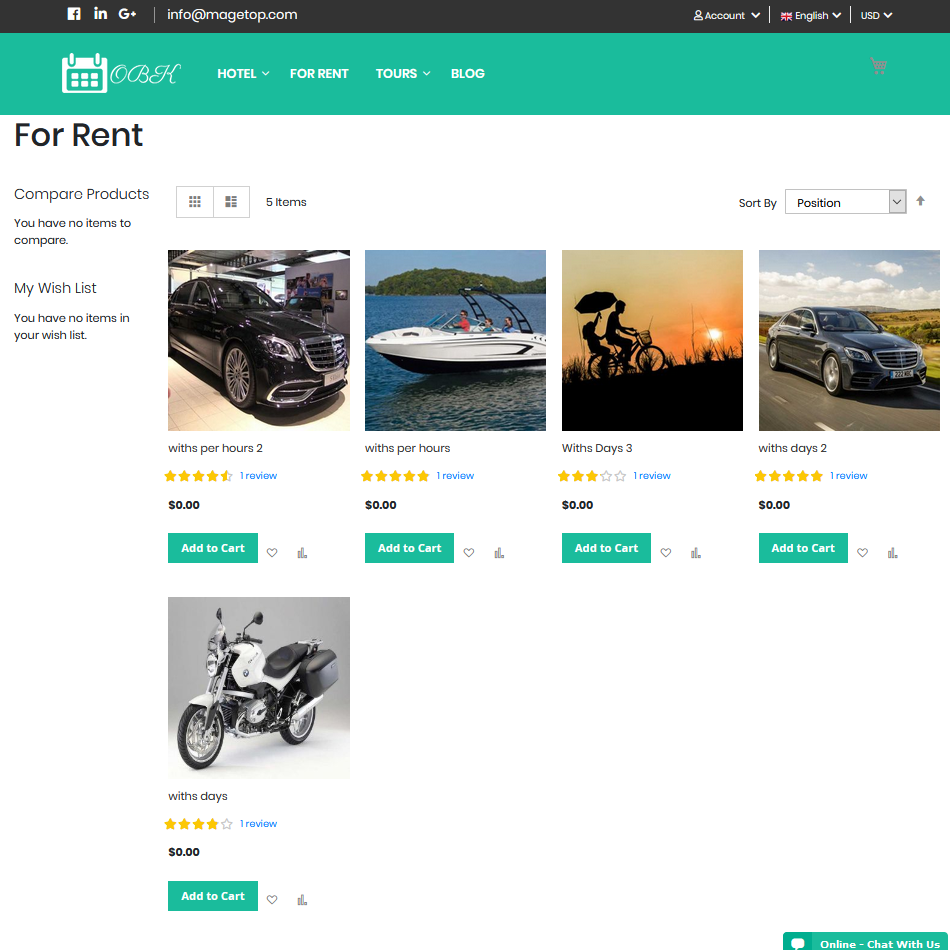Screen dimensions: 950x950
Task: Open the motorcycle product thumbnail
Action: click(x=259, y=687)
